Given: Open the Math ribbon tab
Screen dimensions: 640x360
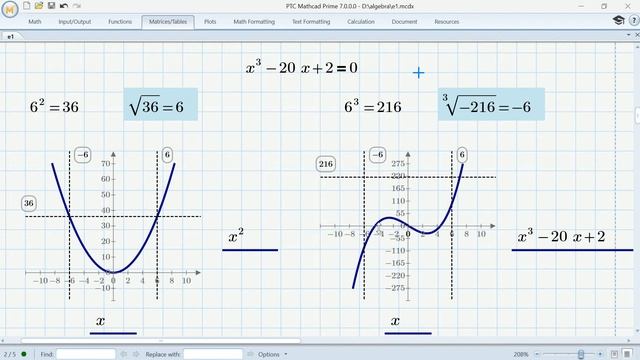Looking at the screenshot, I should 35,22.
